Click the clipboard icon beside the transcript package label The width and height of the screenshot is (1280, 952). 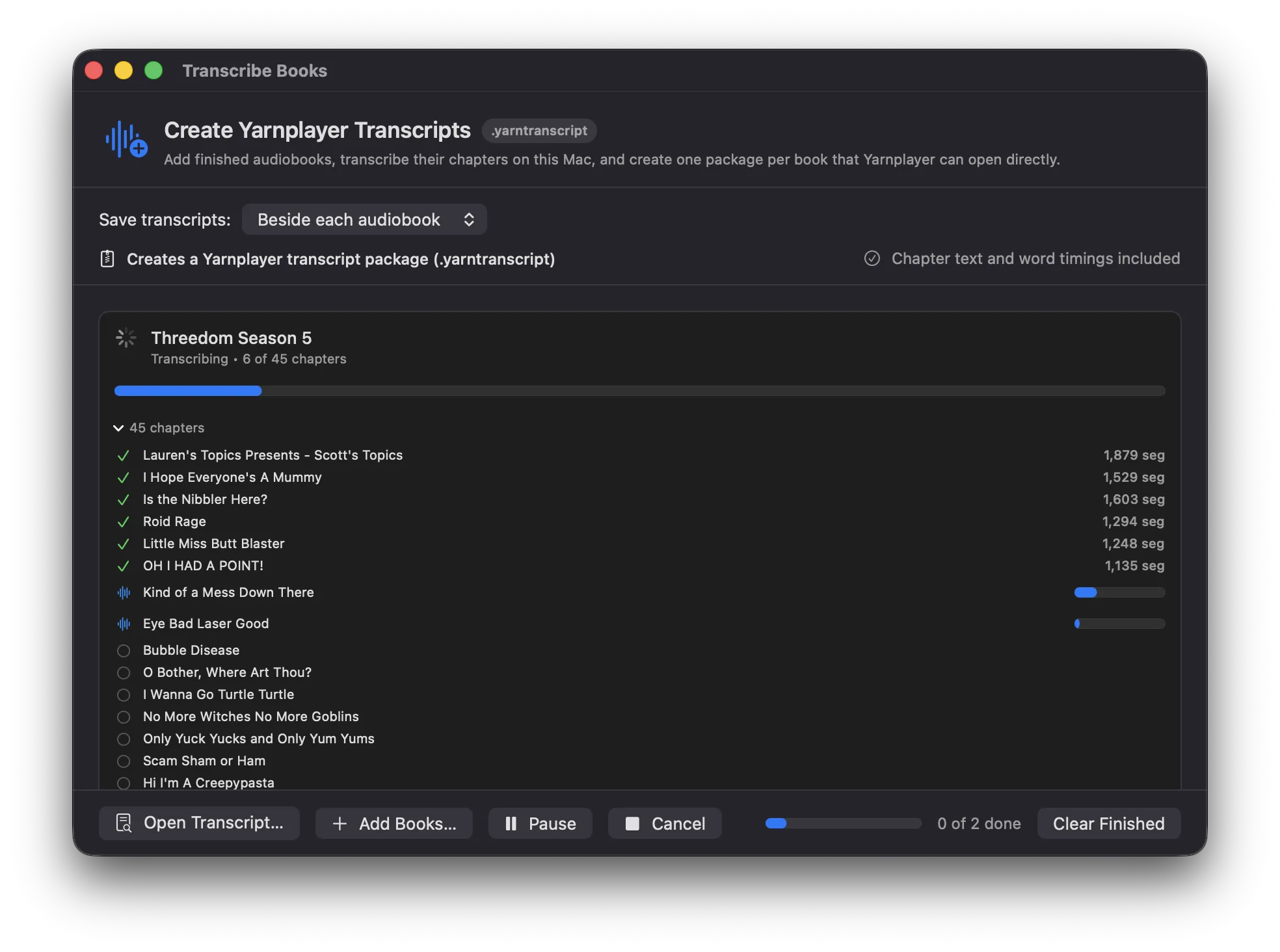(x=107, y=259)
